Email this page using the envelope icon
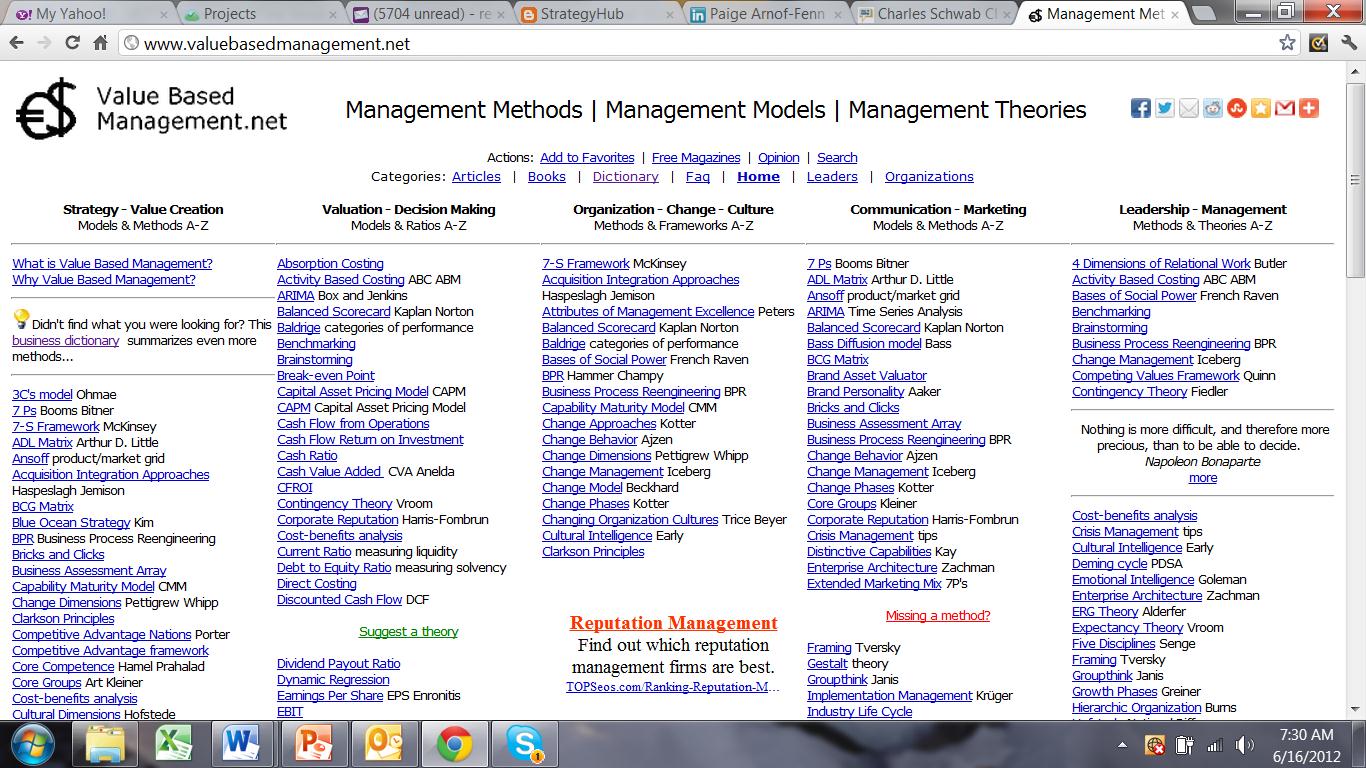1366x768 pixels. click(x=1189, y=108)
